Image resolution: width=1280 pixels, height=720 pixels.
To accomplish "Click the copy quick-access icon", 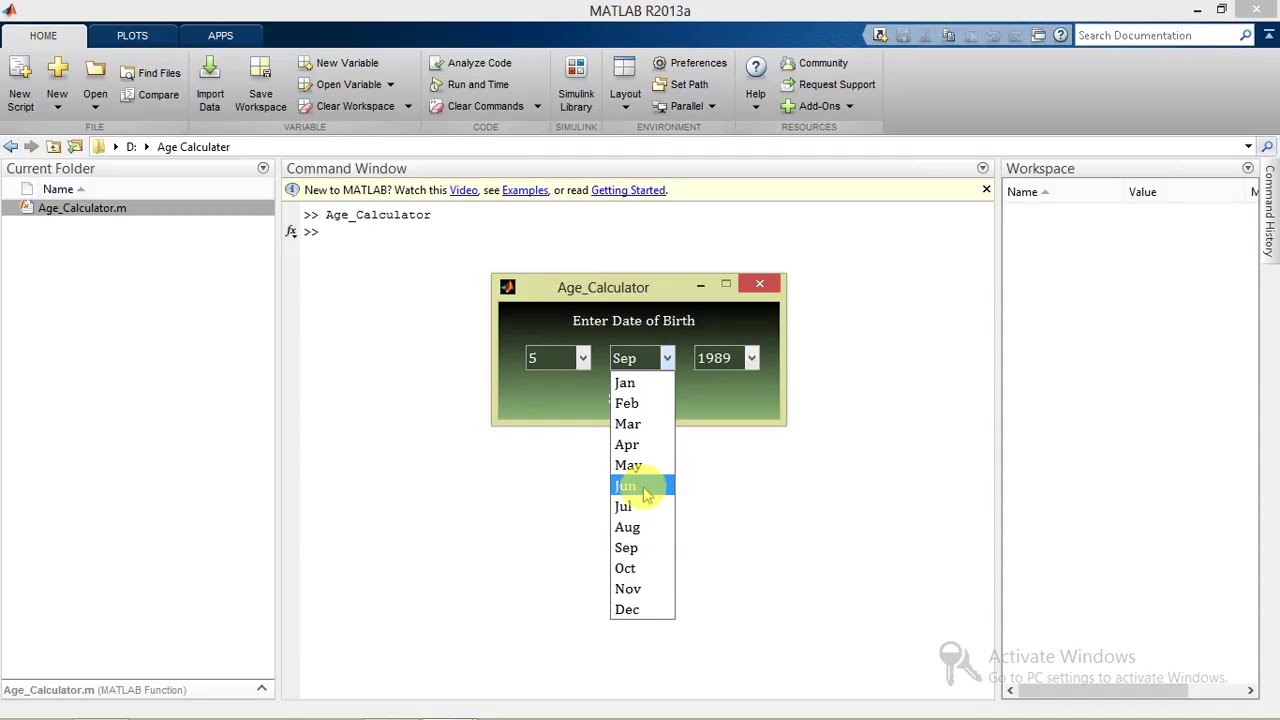I will [947, 36].
